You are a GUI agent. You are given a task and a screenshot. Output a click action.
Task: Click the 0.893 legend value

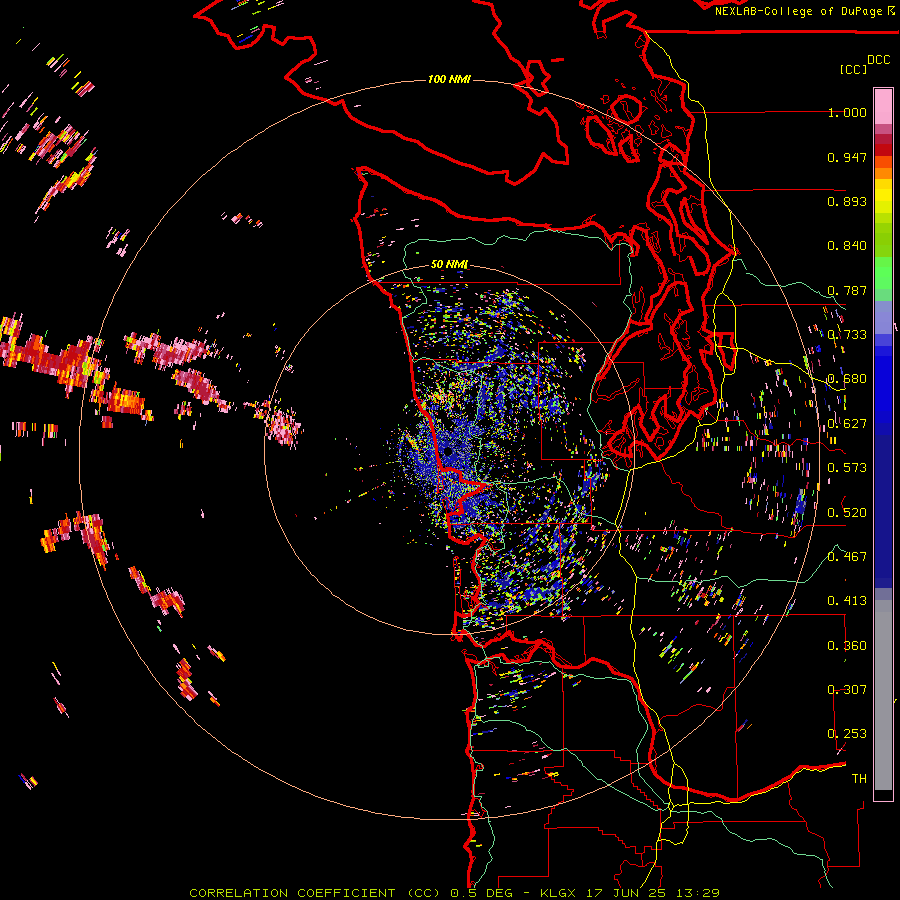click(847, 201)
